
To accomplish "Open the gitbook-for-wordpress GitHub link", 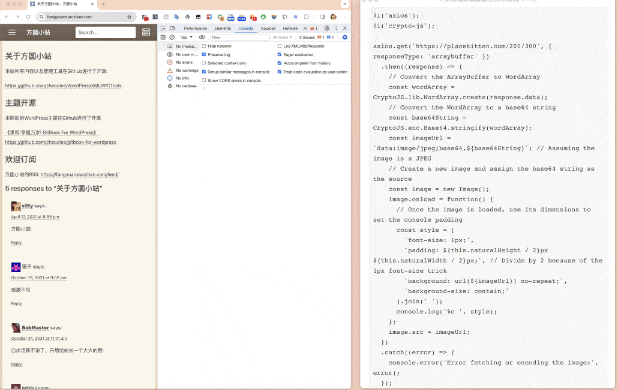I will 60,142.
